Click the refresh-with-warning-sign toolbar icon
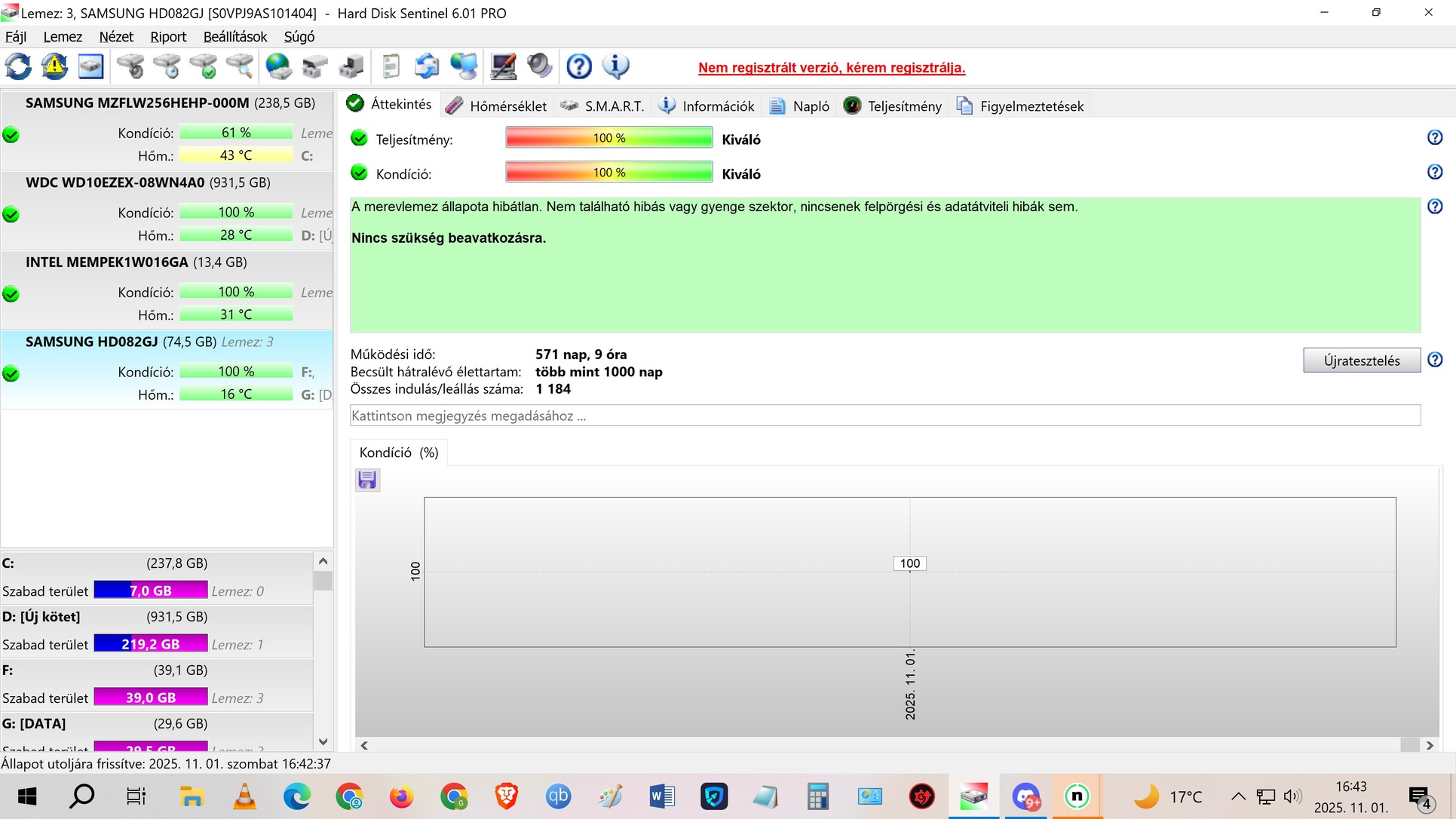The height and width of the screenshot is (819, 1456). click(54, 66)
